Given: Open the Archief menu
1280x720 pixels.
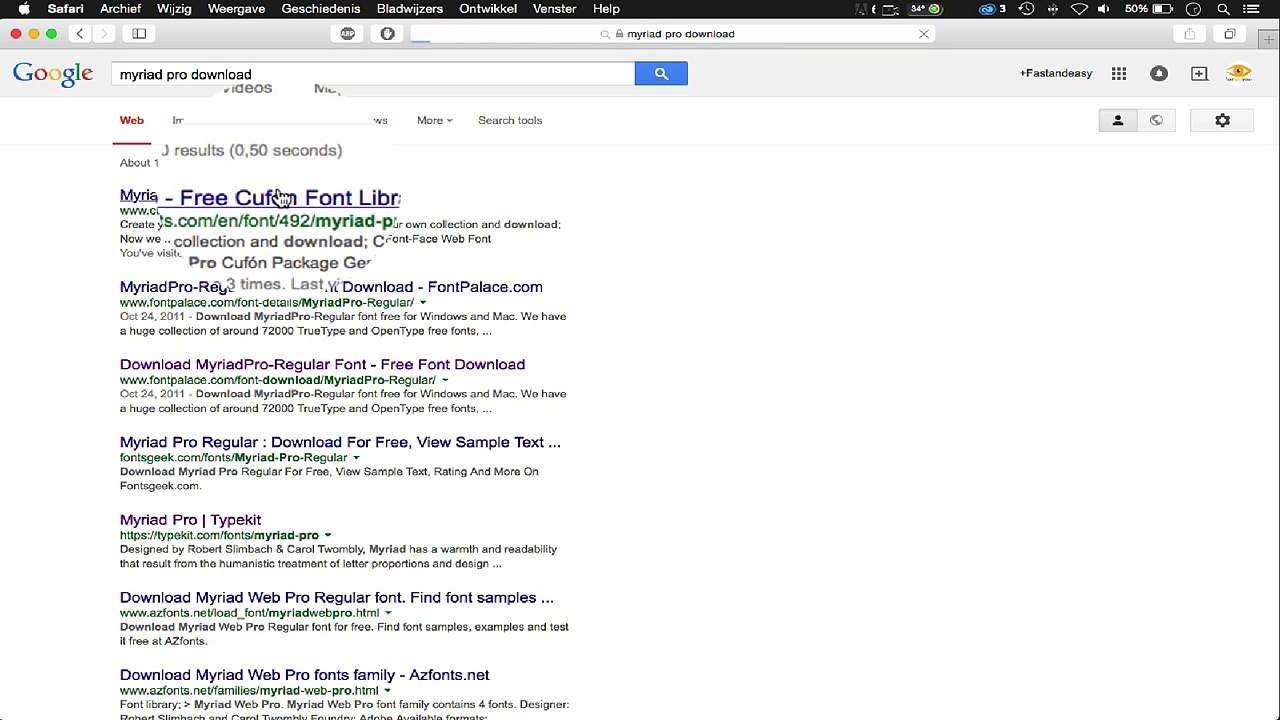Looking at the screenshot, I should [x=120, y=9].
